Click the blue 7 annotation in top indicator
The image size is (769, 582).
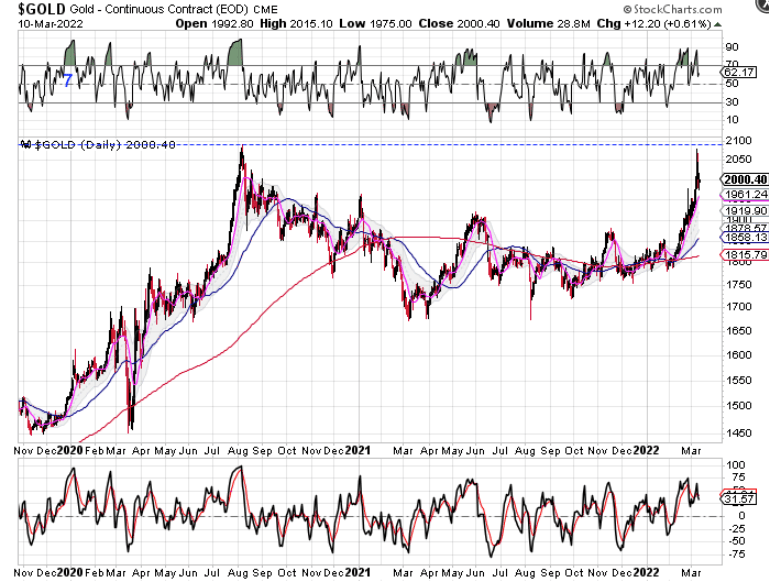(x=68, y=79)
